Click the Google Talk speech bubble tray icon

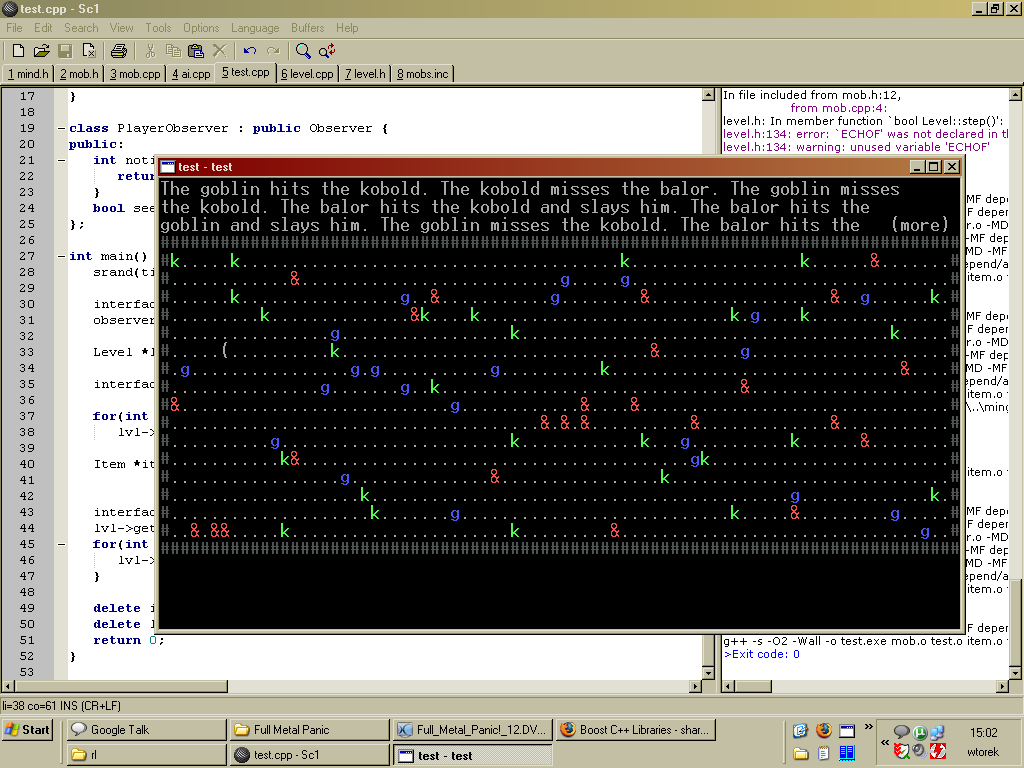(x=902, y=733)
